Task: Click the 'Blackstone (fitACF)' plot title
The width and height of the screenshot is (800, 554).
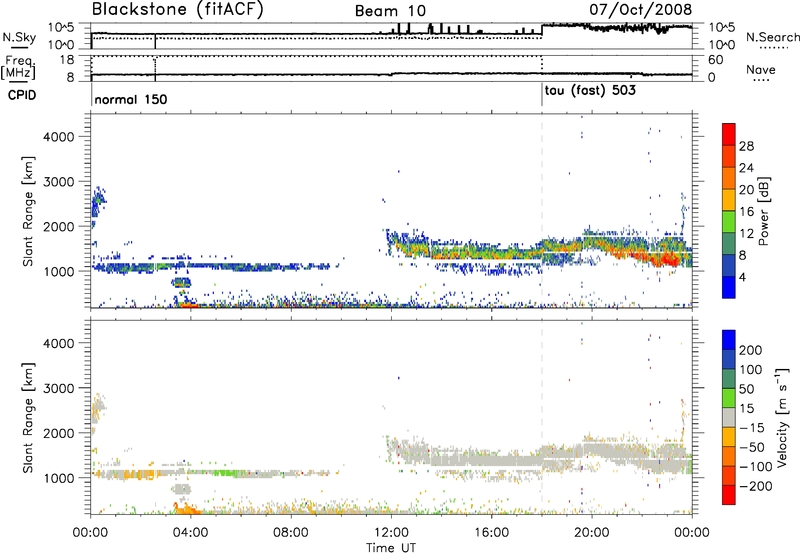Action: click(178, 9)
